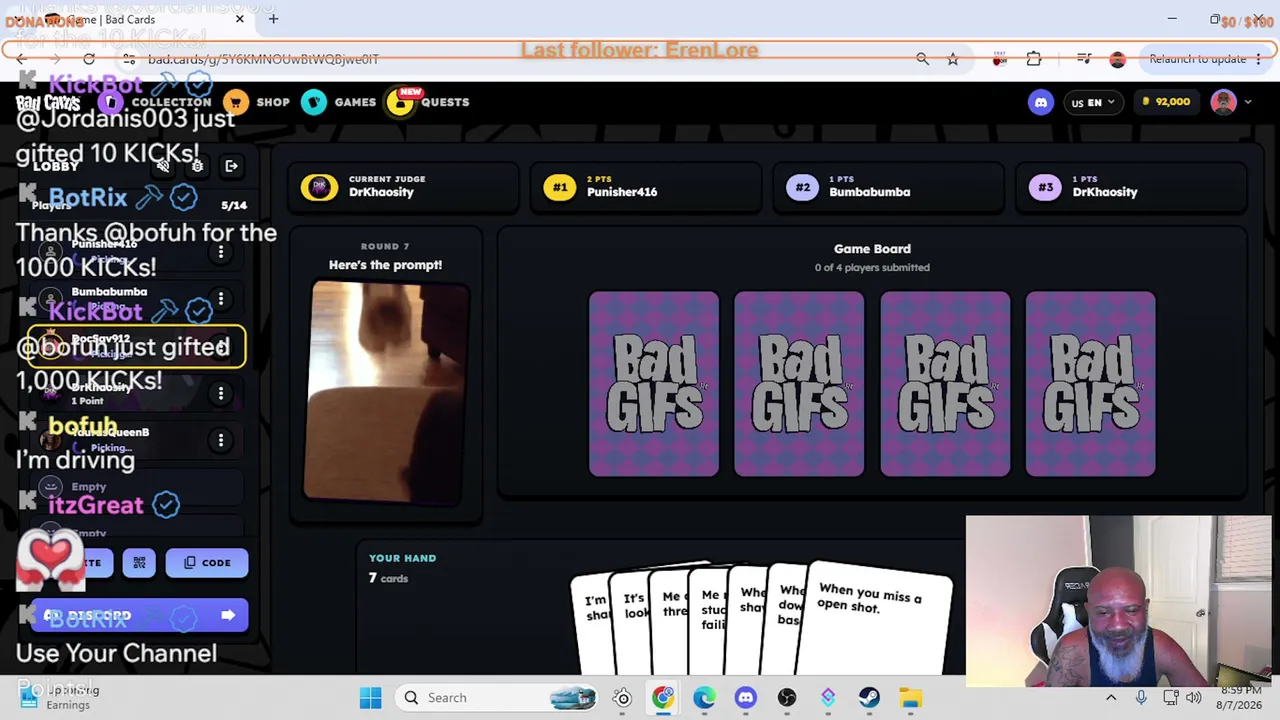This screenshot has height=720, width=1280.
Task: Open Chrome media controls icon
Action: [x=1084, y=59]
